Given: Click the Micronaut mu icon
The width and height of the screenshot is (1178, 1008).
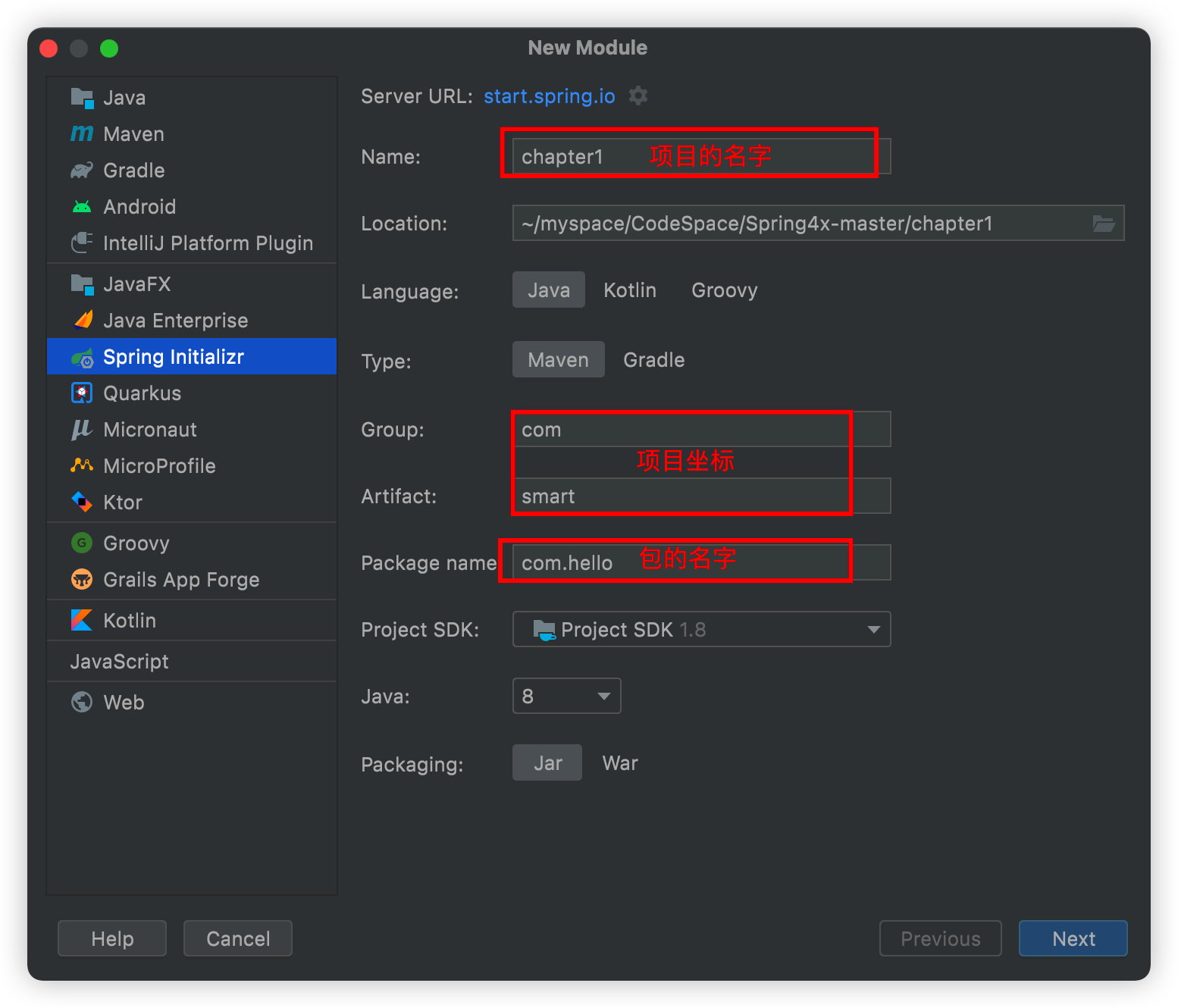Looking at the screenshot, I should (x=82, y=430).
